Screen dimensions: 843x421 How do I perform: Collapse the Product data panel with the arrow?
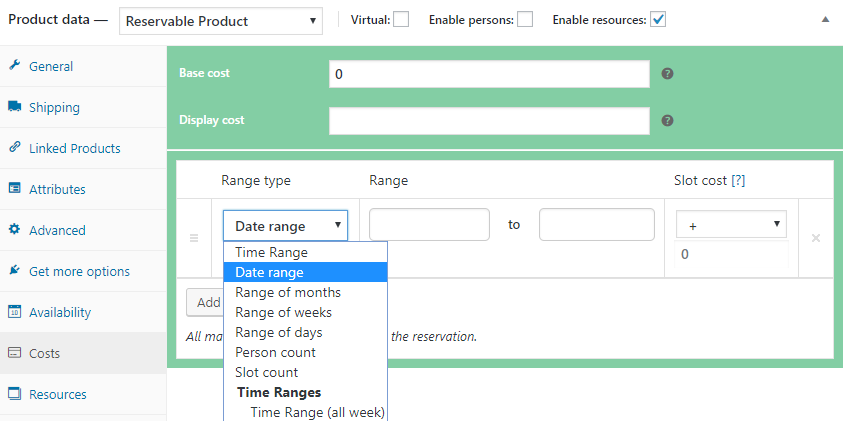[x=824, y=19]
